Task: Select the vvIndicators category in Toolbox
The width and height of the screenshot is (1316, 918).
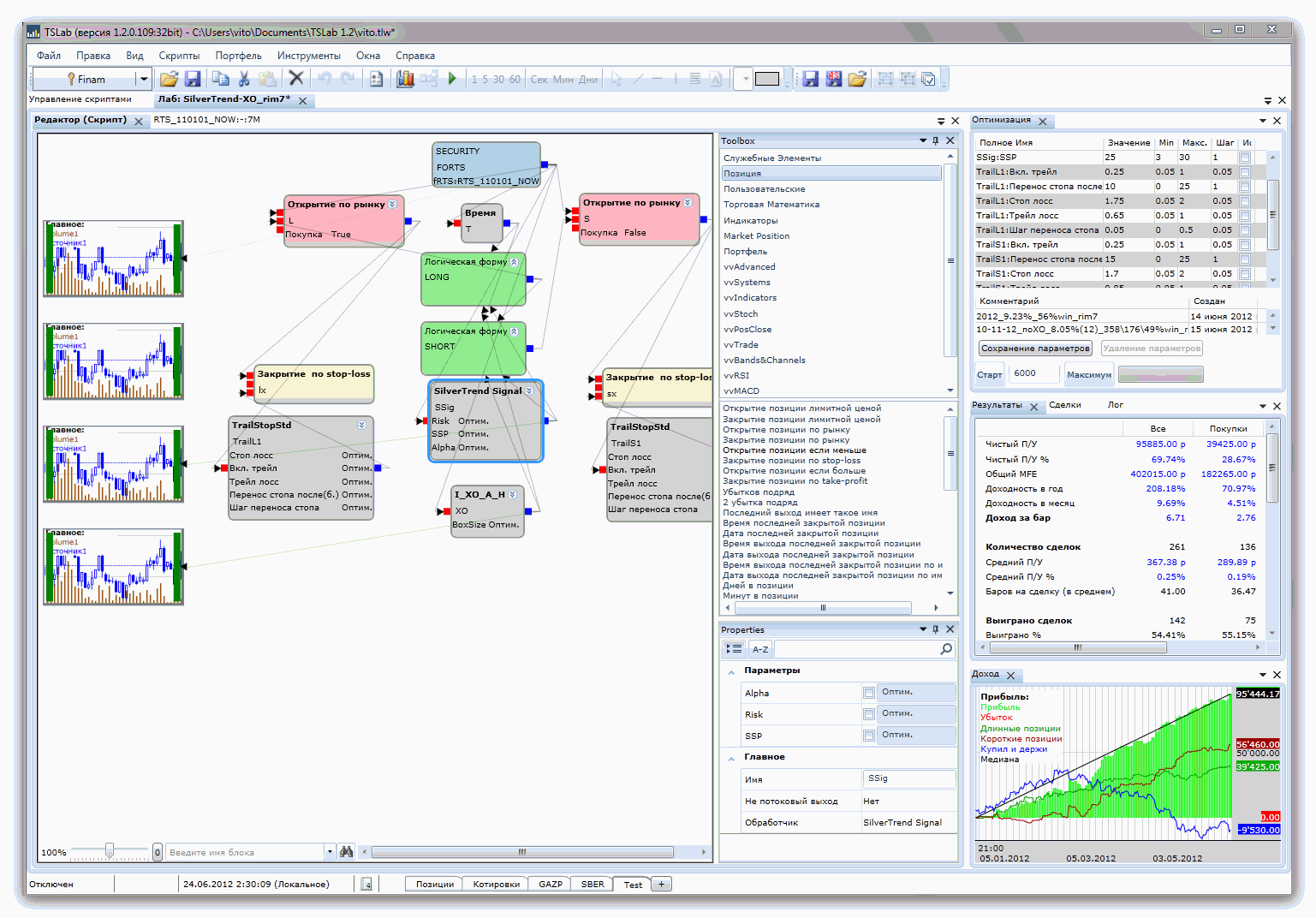Action: 750,298
